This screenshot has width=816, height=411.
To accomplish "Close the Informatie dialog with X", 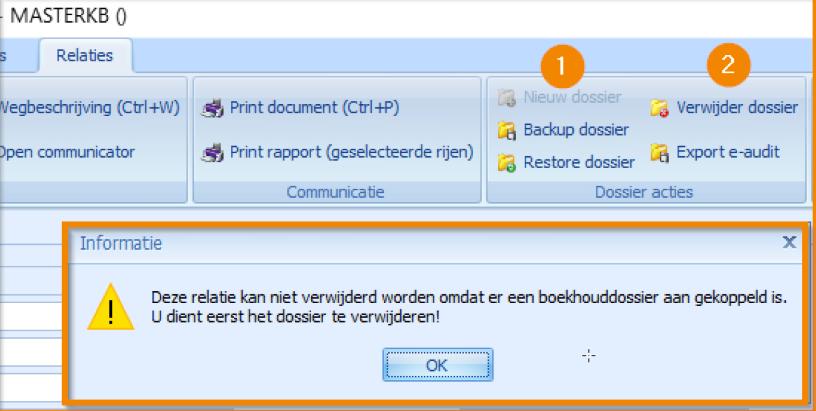I will point(789,242).
